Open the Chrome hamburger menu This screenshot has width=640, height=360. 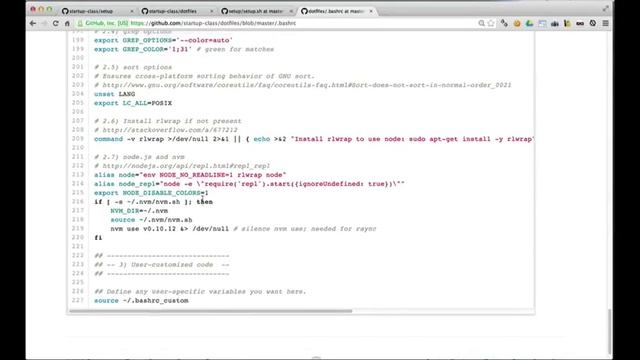pyautogui.click(x=606, y=24)
